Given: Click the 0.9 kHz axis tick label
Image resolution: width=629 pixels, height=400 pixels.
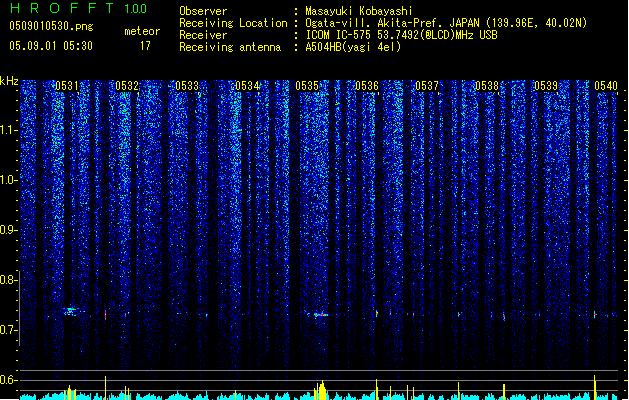Looking at the screenshot, I should [x=8, y=230].
